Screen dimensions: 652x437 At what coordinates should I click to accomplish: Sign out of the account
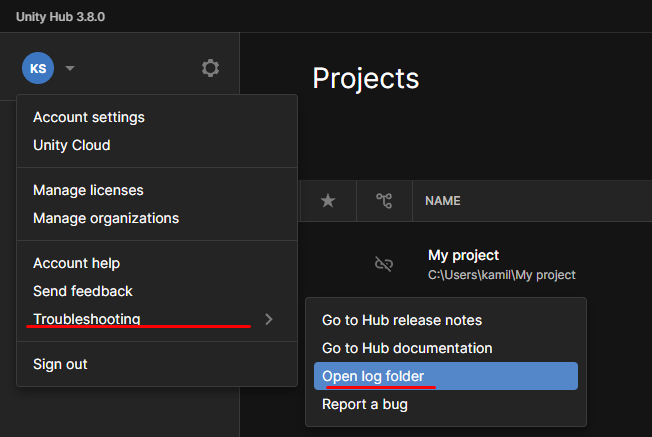pos(60,364)
